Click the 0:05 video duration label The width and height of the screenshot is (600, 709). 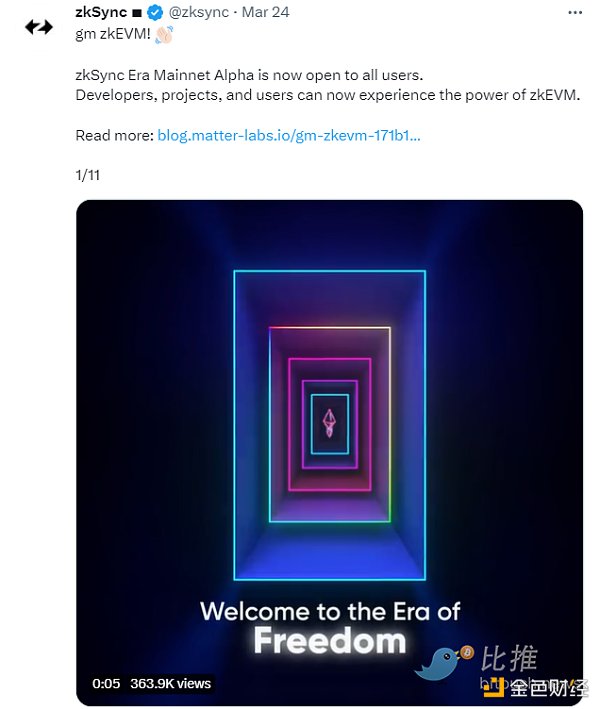click(x=106, y=684)
